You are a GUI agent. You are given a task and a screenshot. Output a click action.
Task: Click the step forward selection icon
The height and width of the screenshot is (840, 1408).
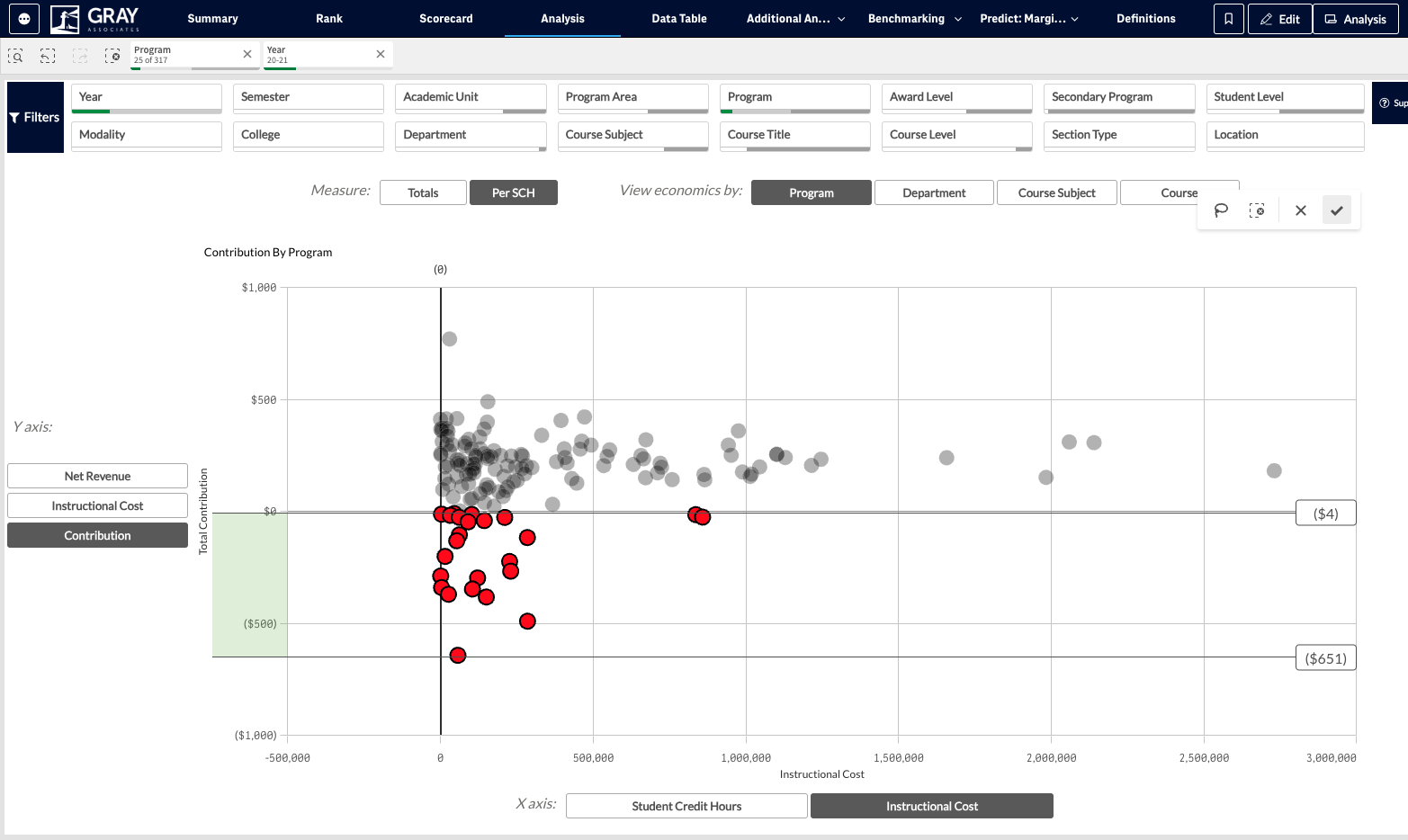point(80,56)
